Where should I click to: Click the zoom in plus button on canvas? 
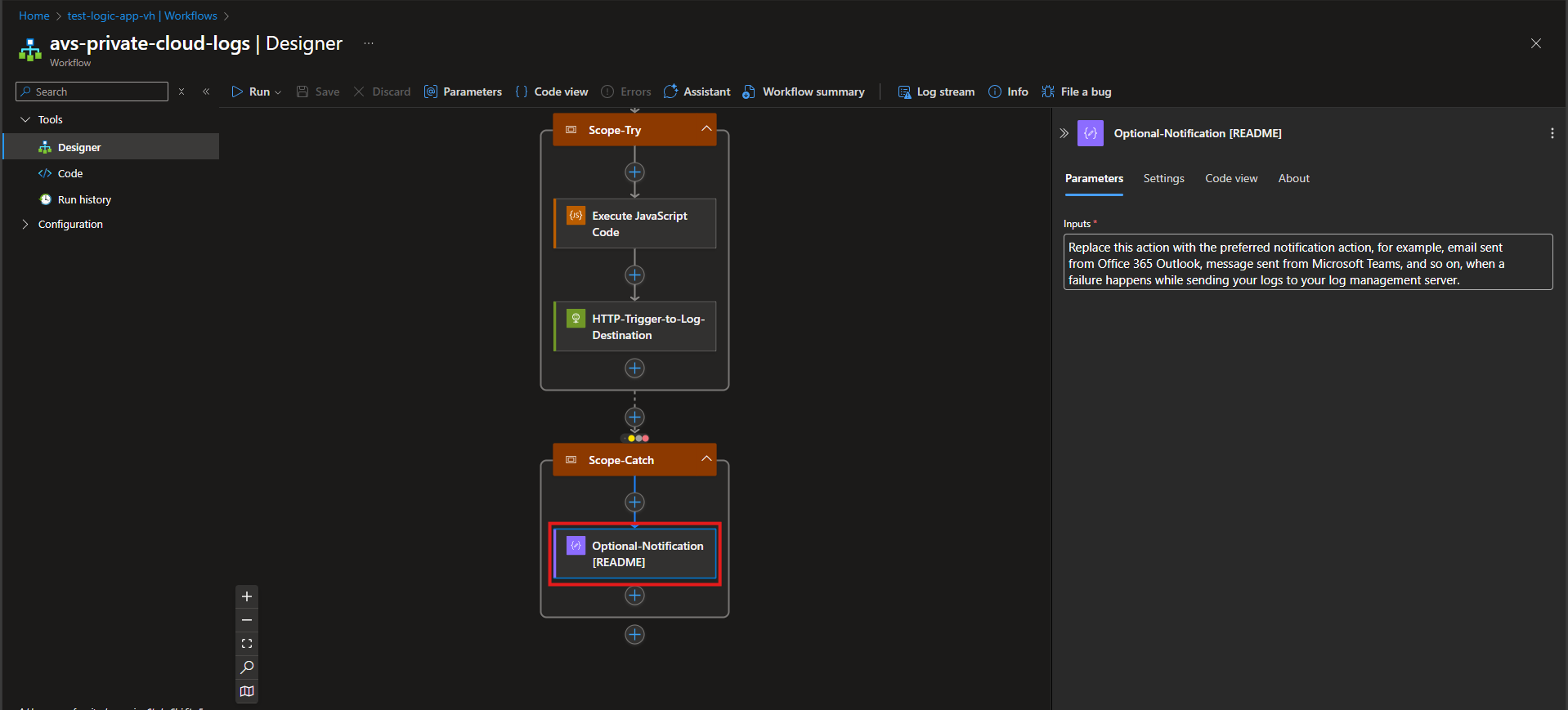point(247,596)
